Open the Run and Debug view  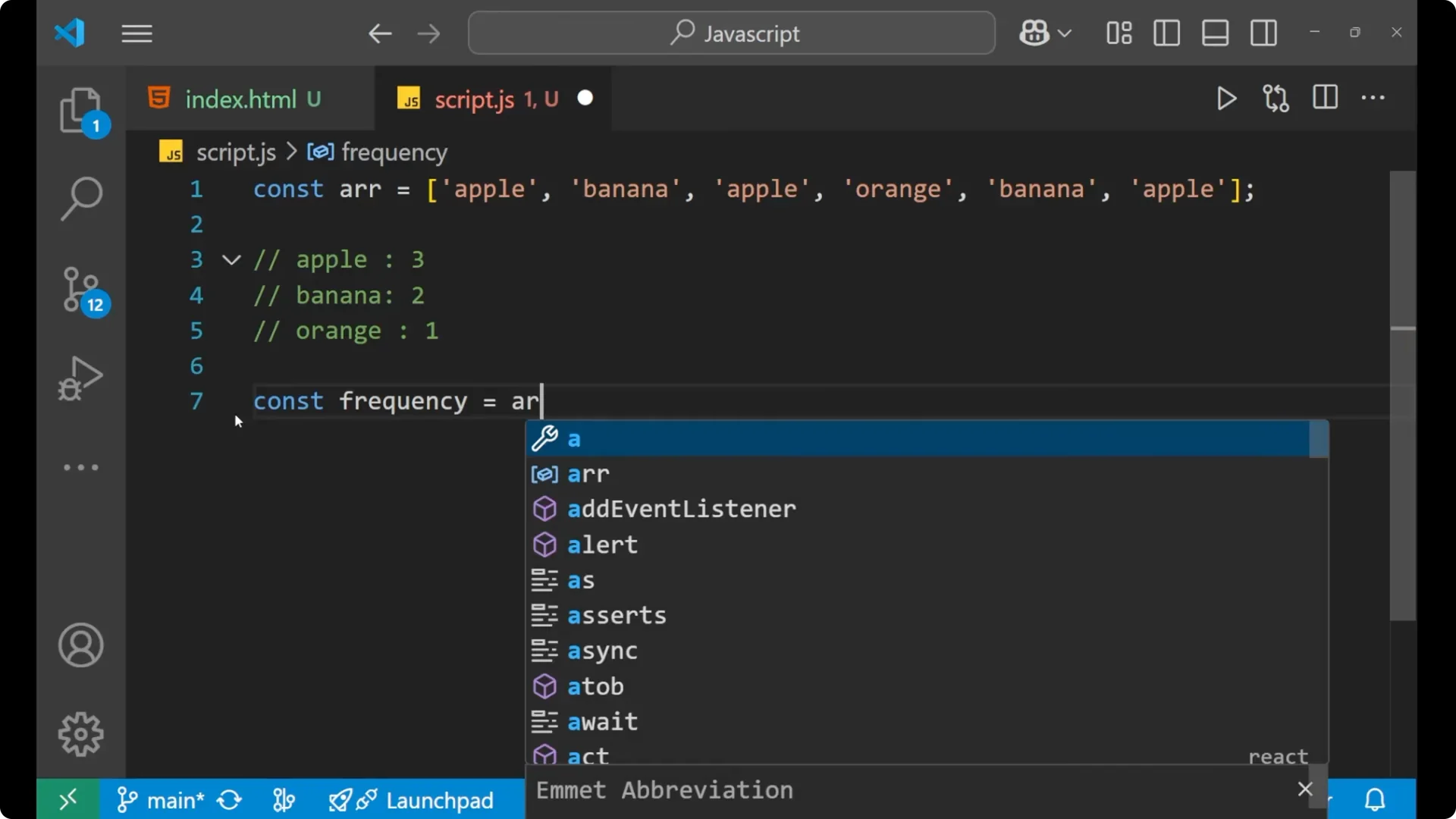click(80, 378)
